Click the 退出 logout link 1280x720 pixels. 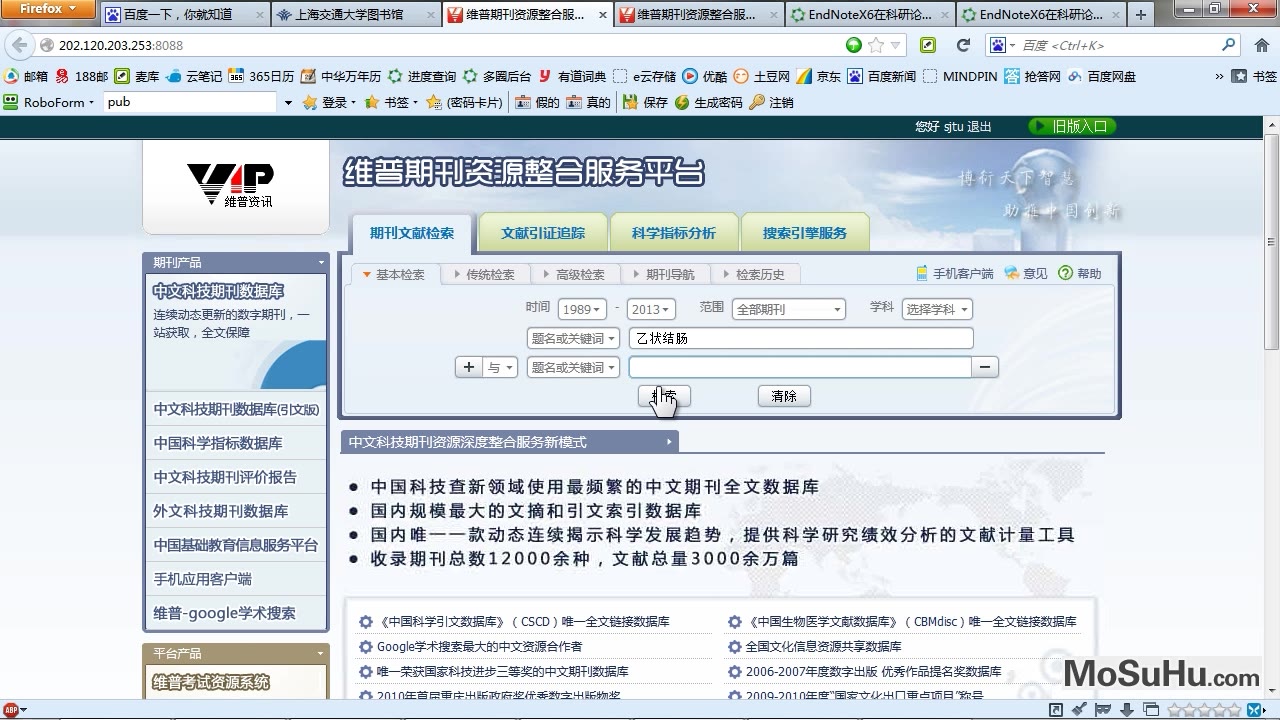pos(979,127)
